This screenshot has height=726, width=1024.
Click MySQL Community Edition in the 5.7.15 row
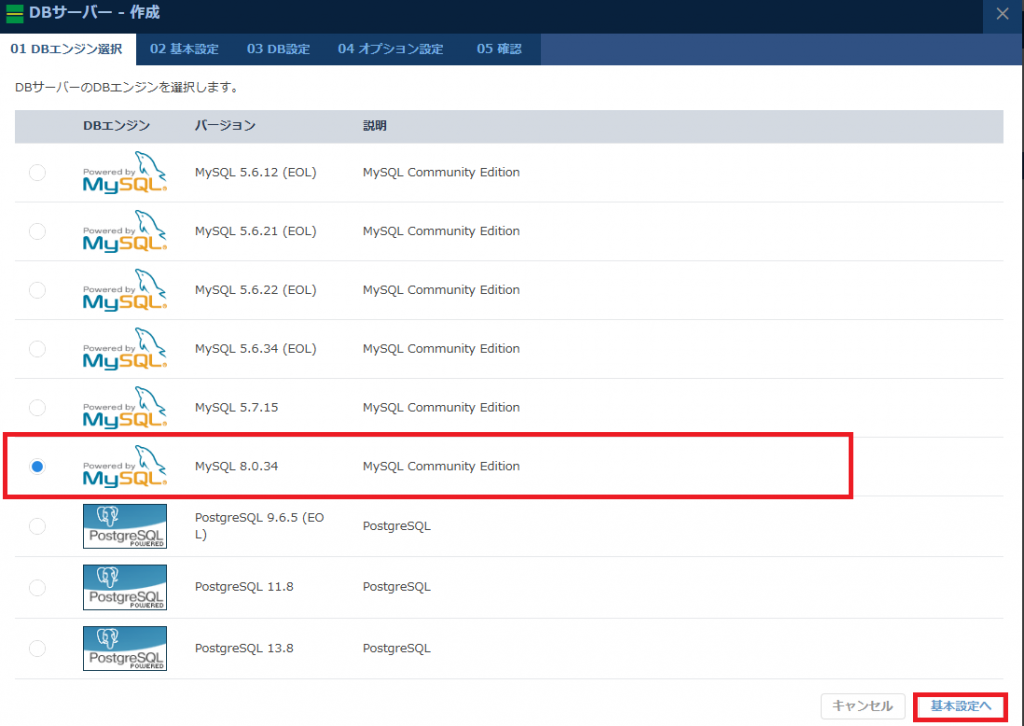tap(441, 407)
